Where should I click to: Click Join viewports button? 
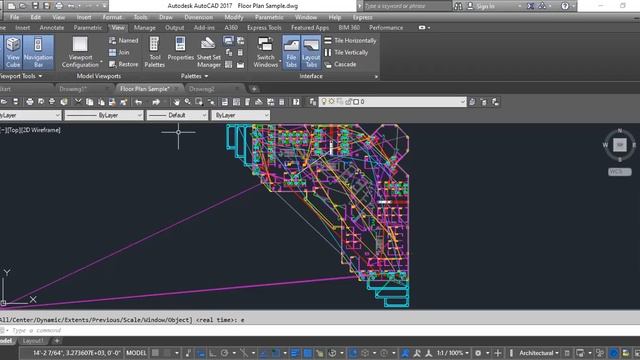pyautogui.click(x=119, y=52)
